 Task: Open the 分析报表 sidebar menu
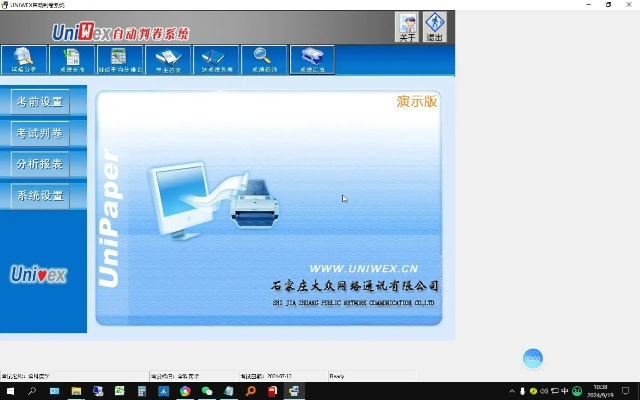(x=40, y=164)
